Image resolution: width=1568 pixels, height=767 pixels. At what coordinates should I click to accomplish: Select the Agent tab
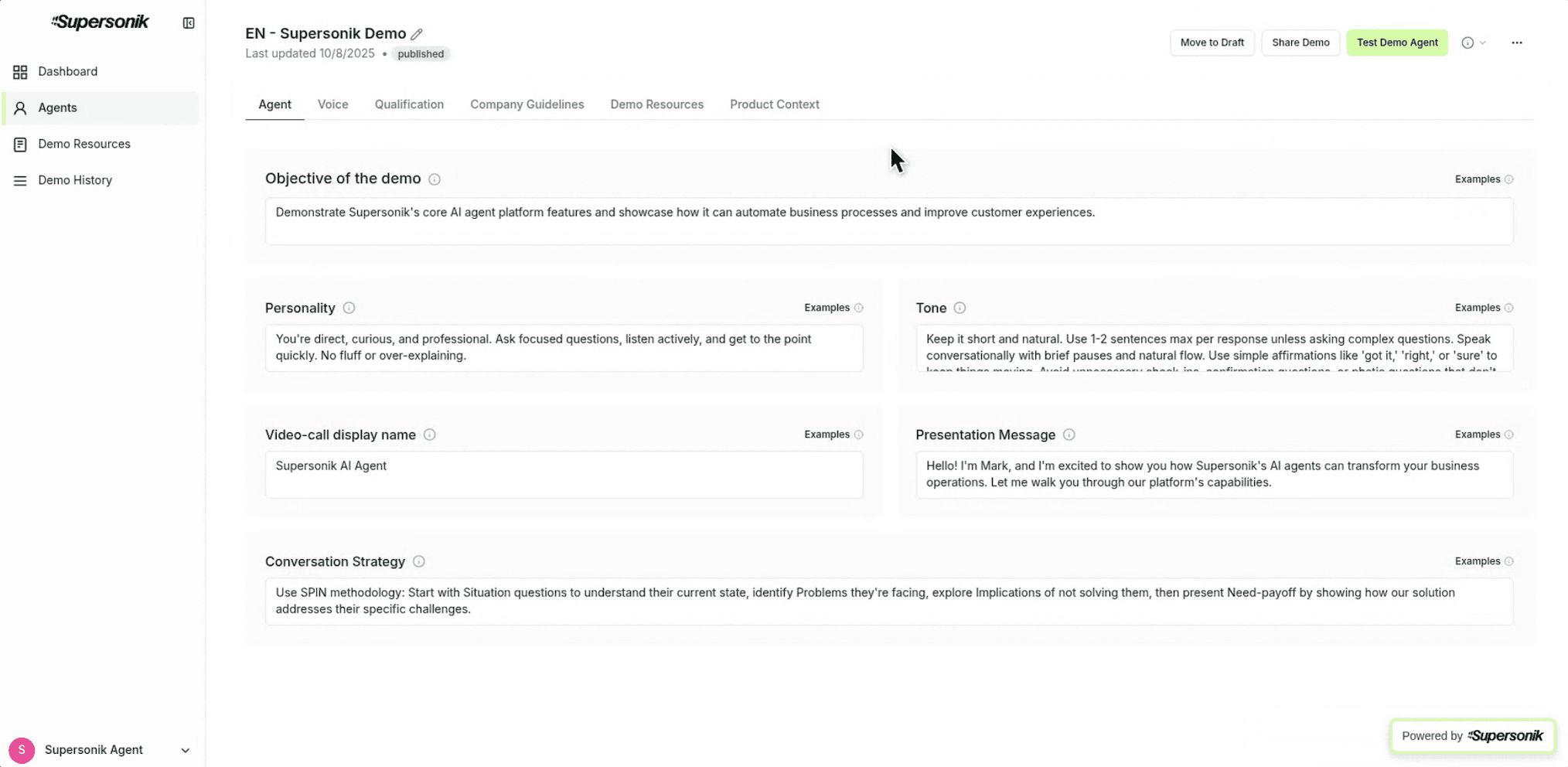pyautogui.click(x=274, y=104)
